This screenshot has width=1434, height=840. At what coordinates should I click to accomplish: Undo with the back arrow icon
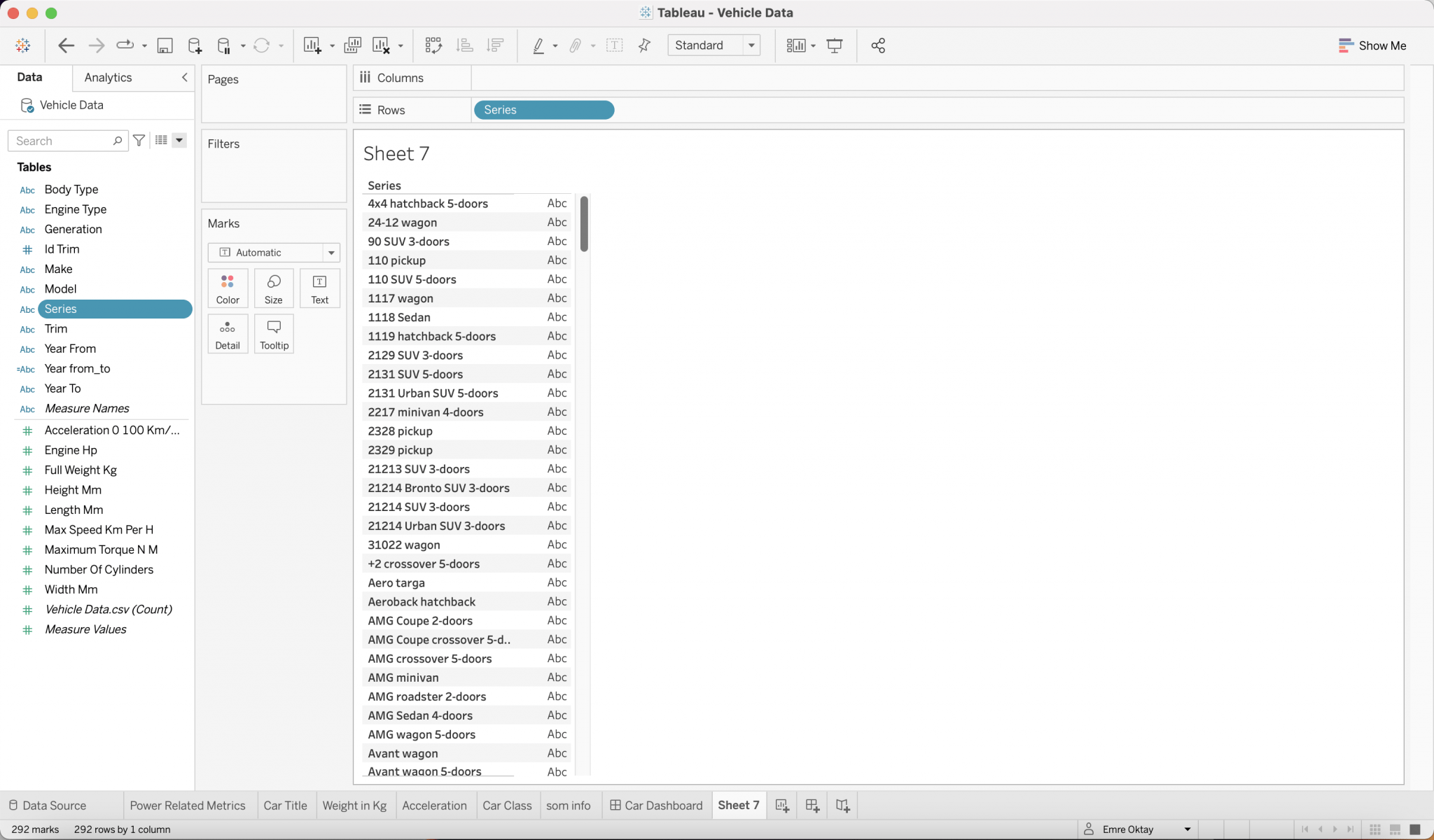coord(66,45)
